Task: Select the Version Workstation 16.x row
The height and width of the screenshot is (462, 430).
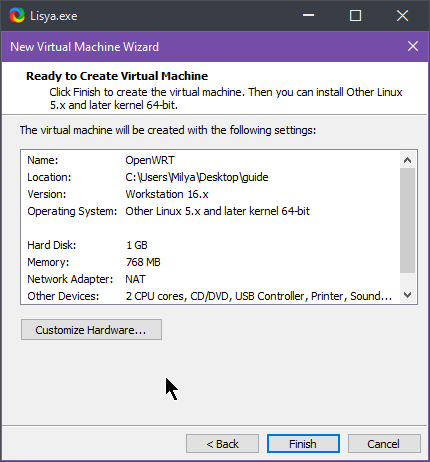Action: click(x=210, y=194)
